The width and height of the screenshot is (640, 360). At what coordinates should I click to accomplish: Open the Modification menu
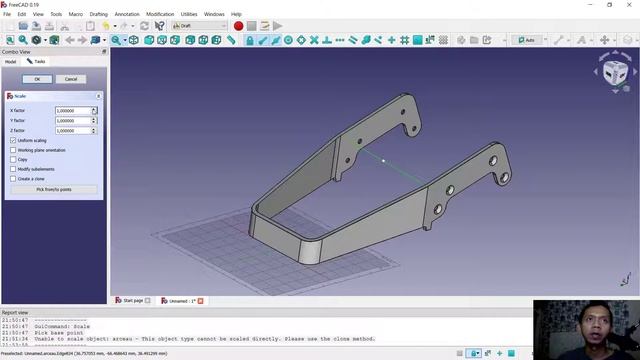tap(160, 14)
